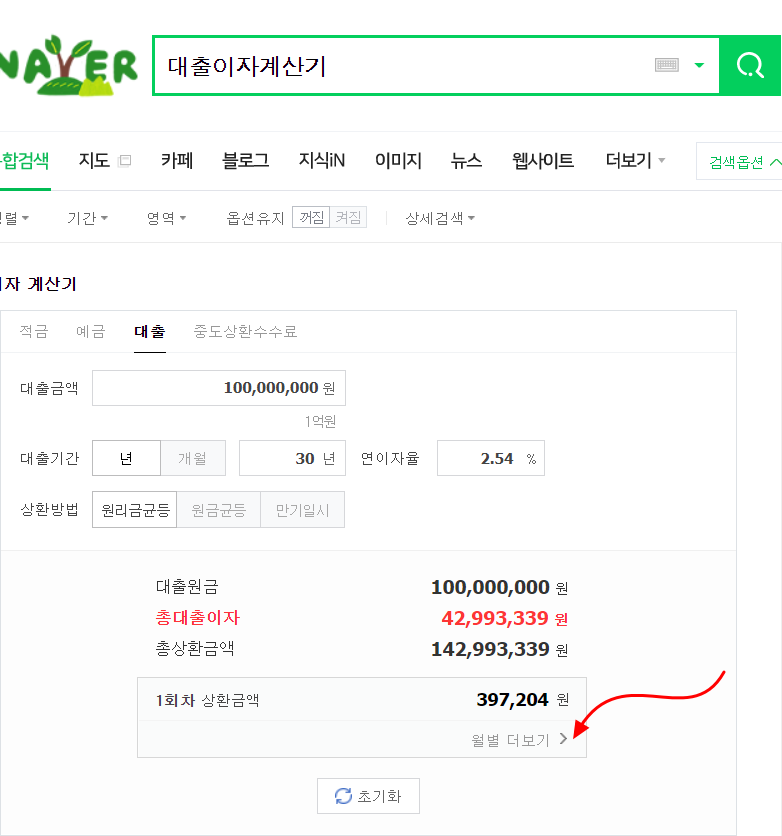Select 개월 as the loan period unit
782x836 pixels.
point(192,458)
